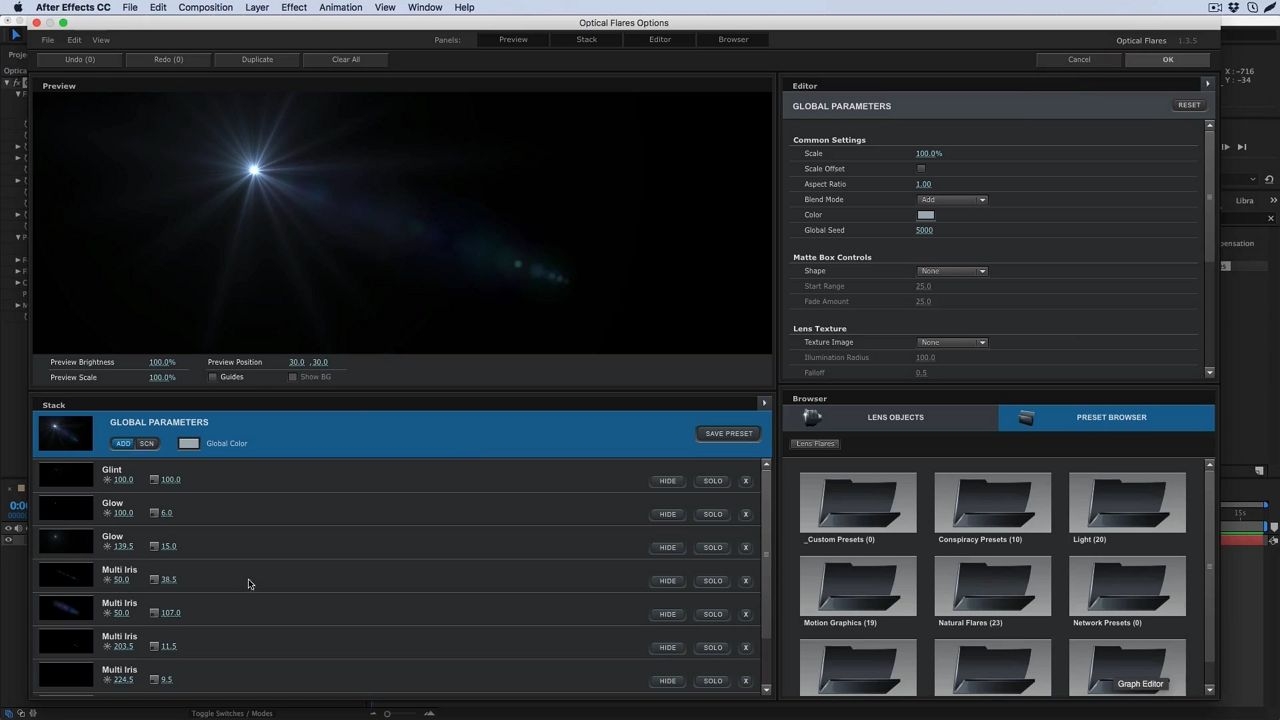Switch to the PRESET BROWSER tab
The height and width of the screenshot is (720, 1280).
click(x=1106, y=417)
